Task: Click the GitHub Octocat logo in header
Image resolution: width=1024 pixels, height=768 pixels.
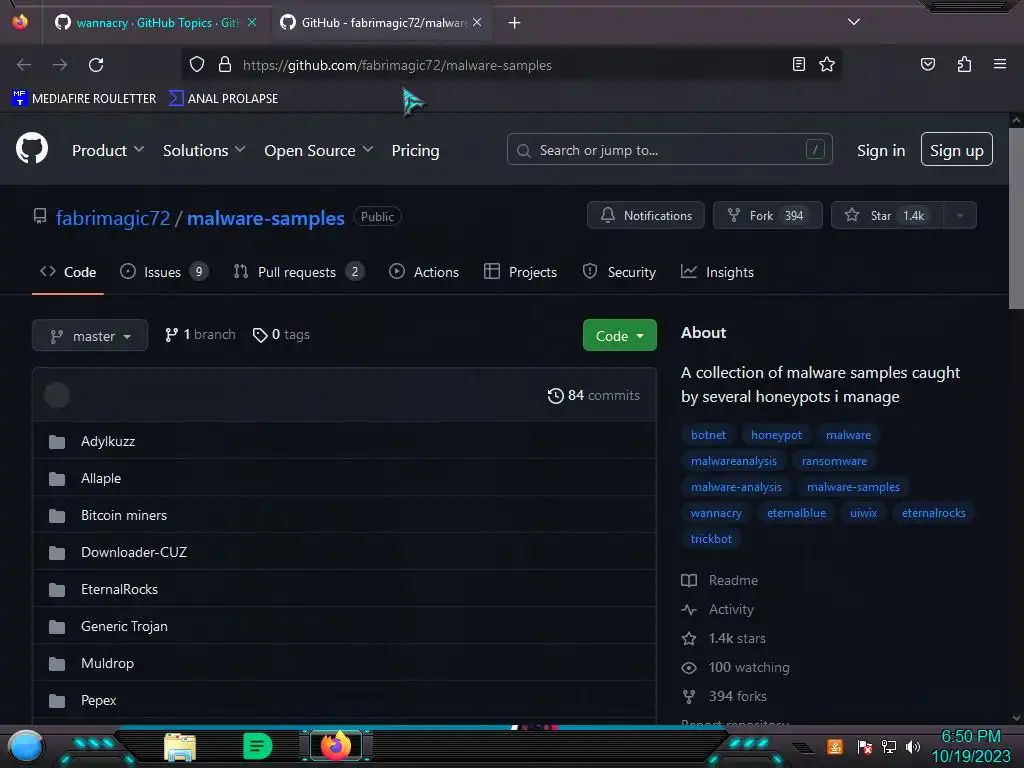Action: pyautogui.click(x=32, y=148)
